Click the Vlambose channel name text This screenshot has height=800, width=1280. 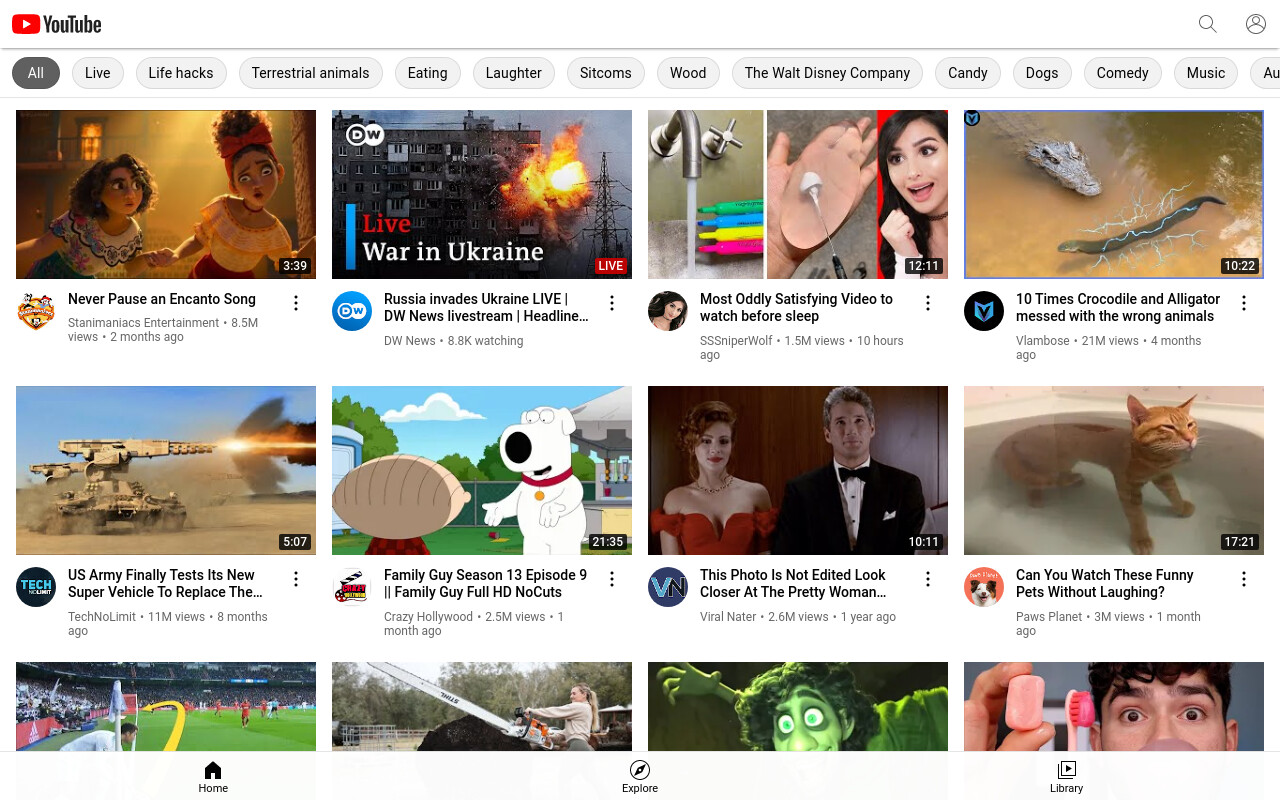[x=1043, y=341]
